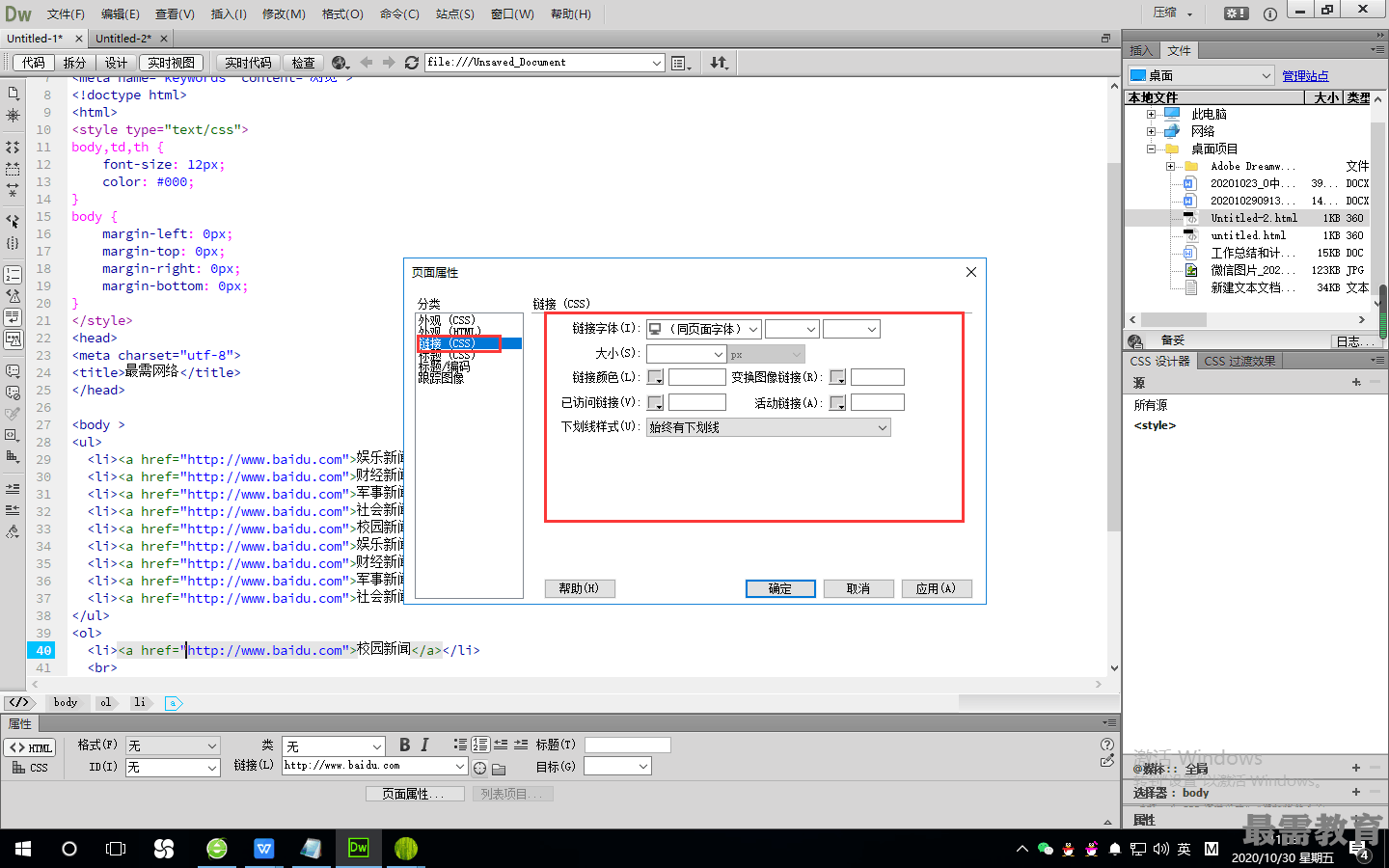The width and height of the screenshot is (1389, 868).
Task: Expand the This PC tree node
Action: pos(1151,114)
